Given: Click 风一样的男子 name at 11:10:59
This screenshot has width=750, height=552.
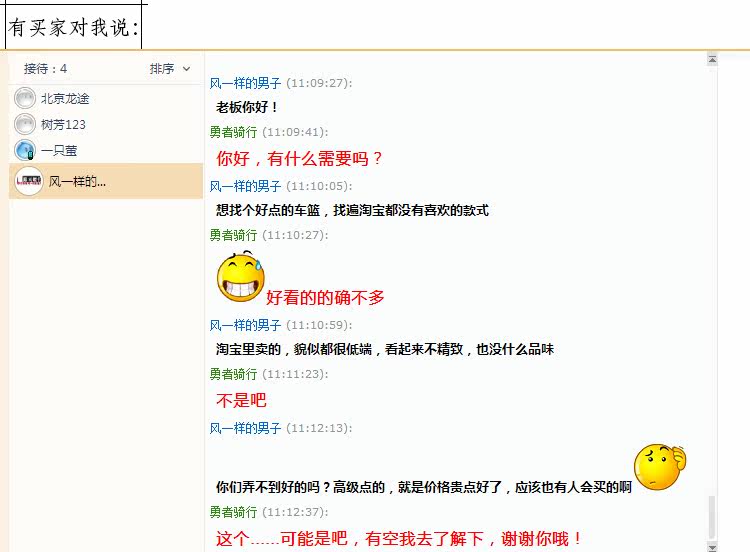Looking at the screenshot, I should pyautogui.click(x=245, y=325).
